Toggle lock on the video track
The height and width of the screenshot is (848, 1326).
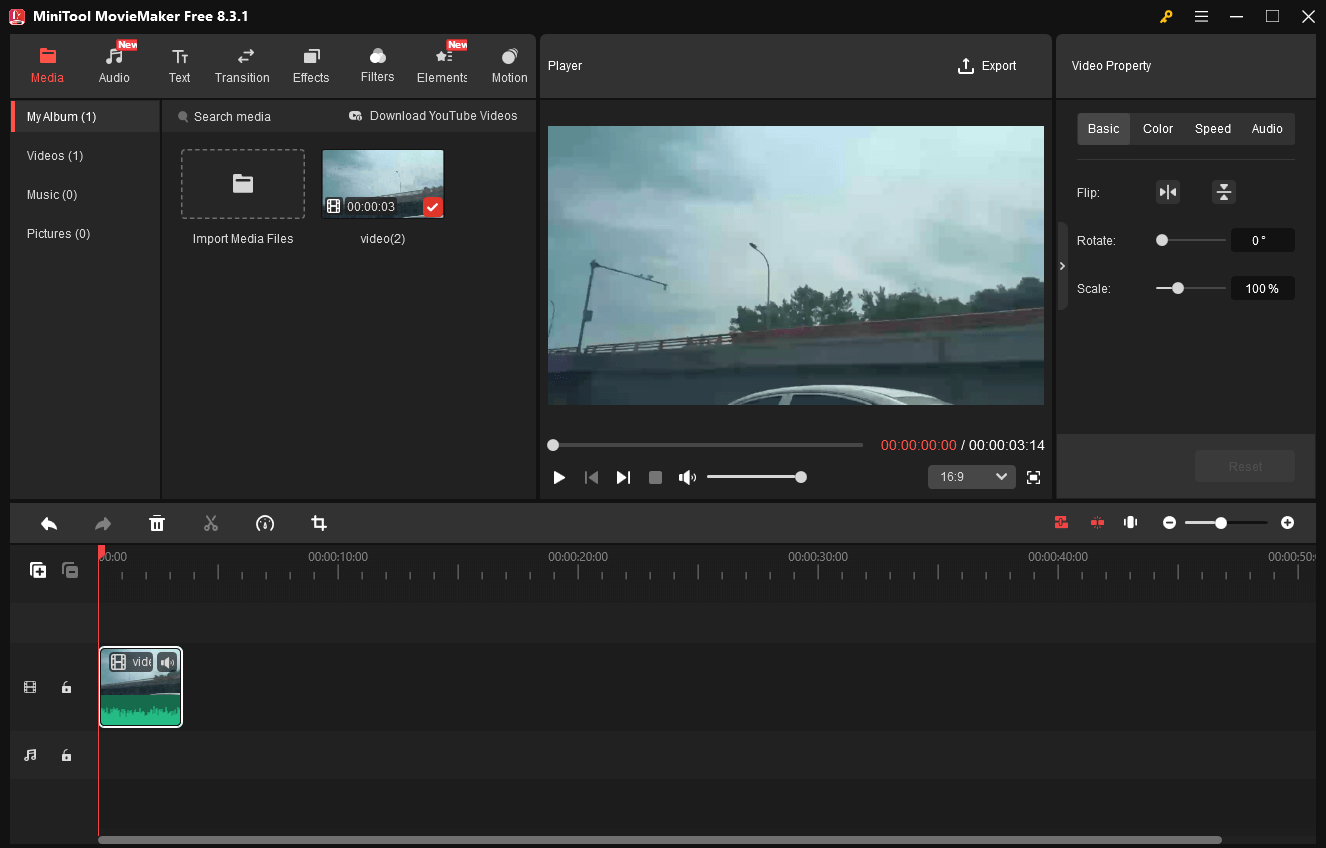pyautogui.click(x=66, y=687)
